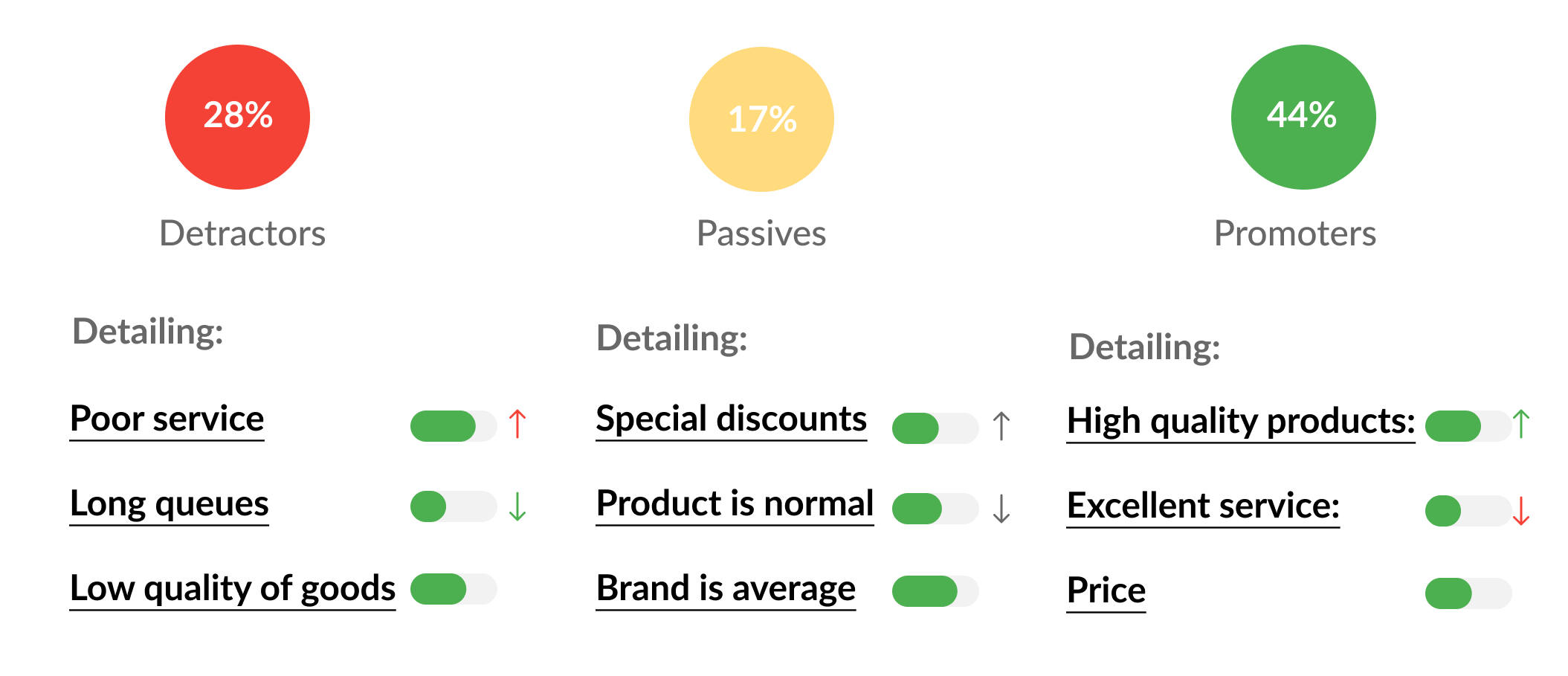
Task: Click the High quality products link
Action: coord(1240,421)
